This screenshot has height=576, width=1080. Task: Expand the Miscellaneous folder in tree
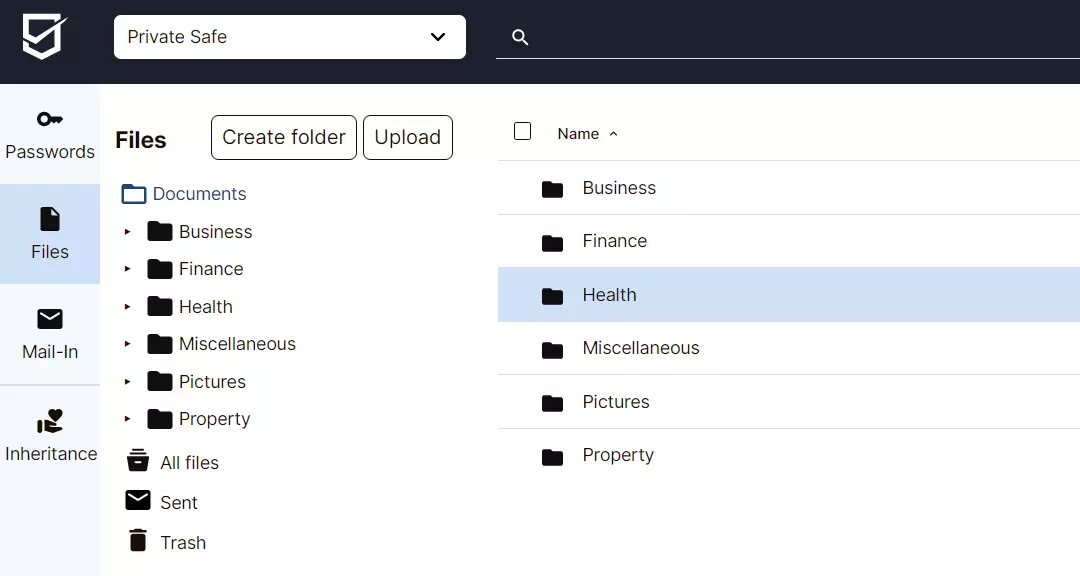tap(127, 344)
